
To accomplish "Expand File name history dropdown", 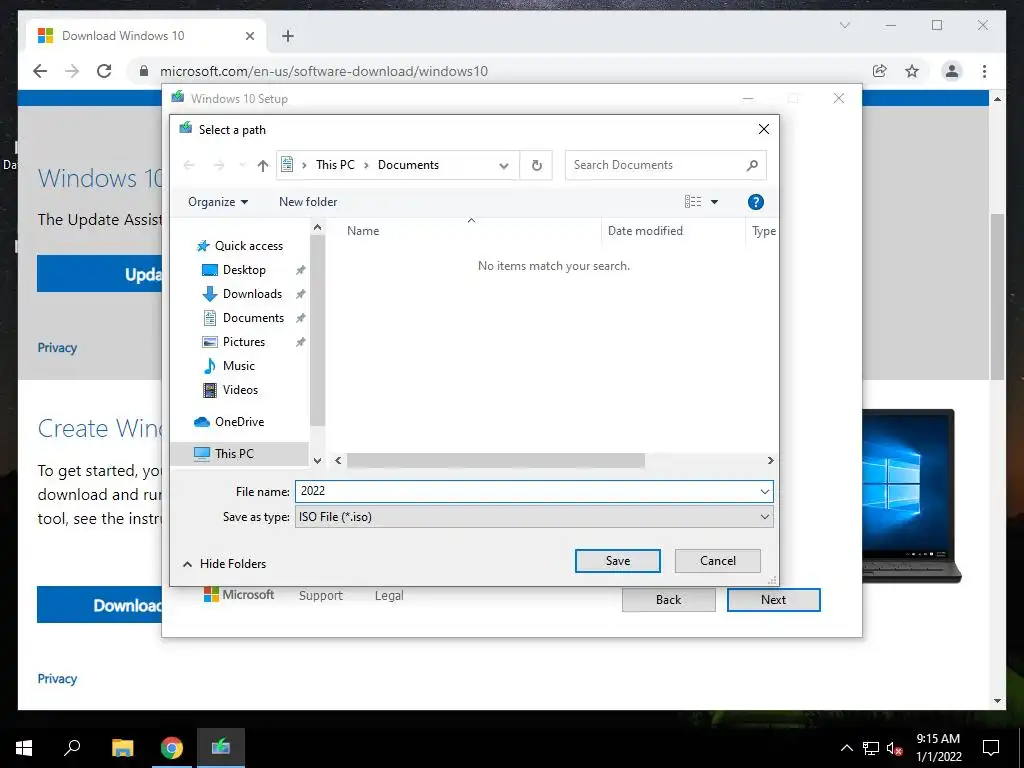I will [764, 492].
